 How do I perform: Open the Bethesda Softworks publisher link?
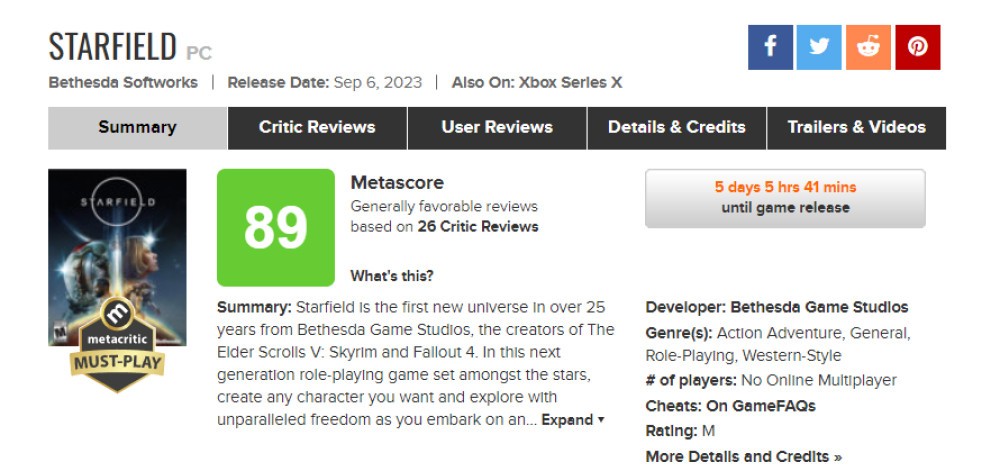tap(123, 83)
